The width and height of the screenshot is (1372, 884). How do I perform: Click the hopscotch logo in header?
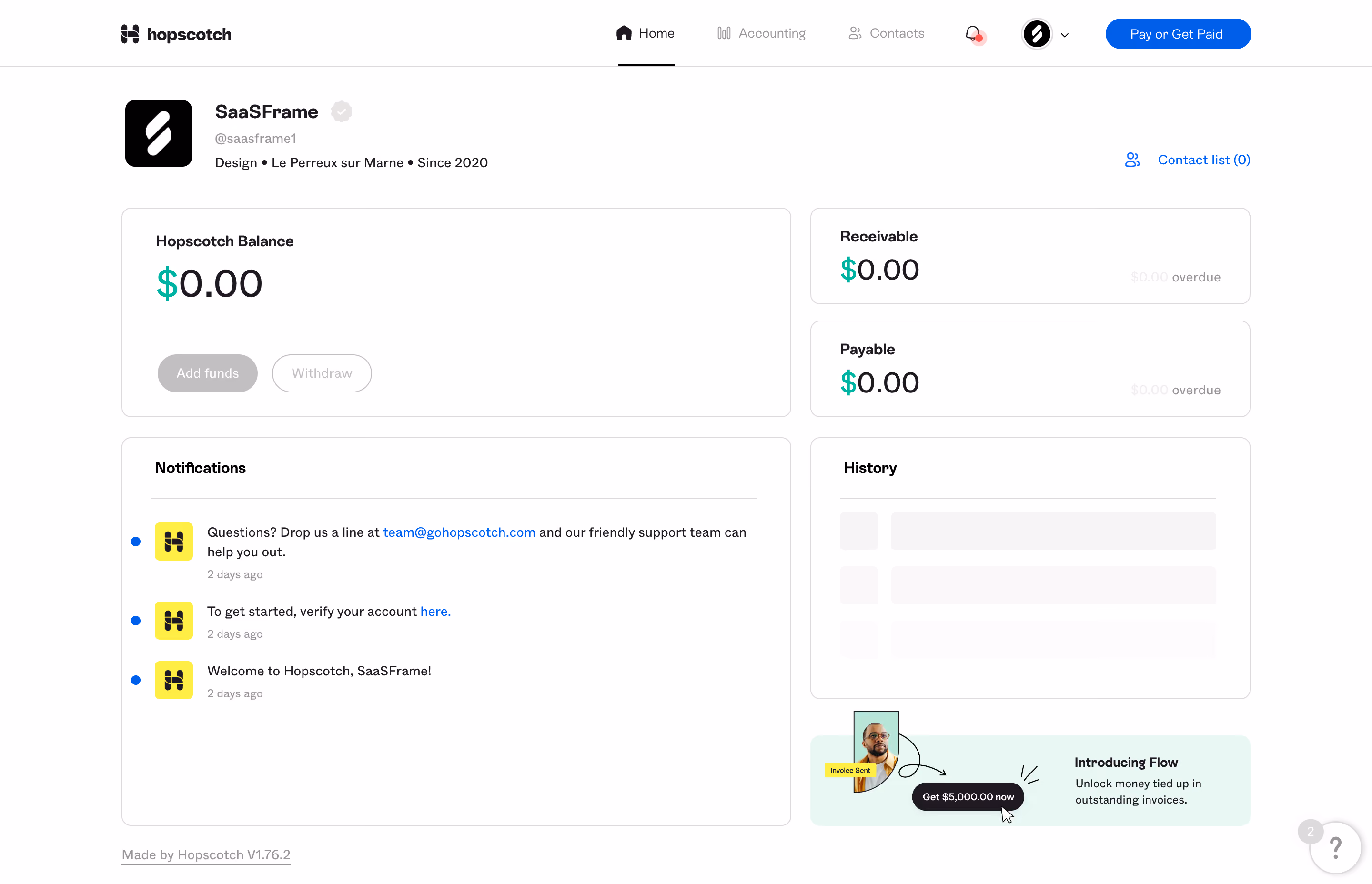[x=176, y=34]
